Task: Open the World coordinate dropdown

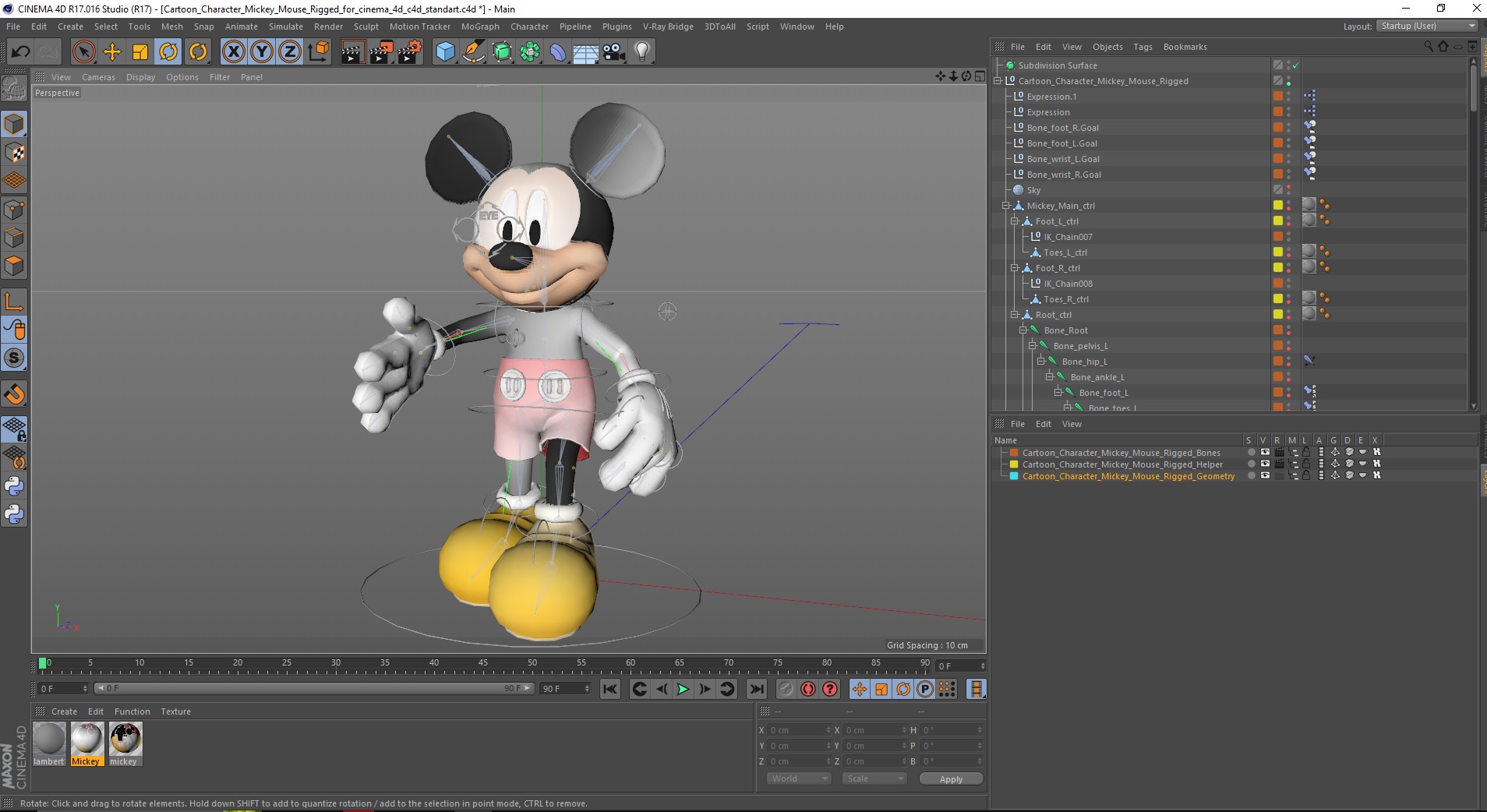Action: click(x=799, y=778)
